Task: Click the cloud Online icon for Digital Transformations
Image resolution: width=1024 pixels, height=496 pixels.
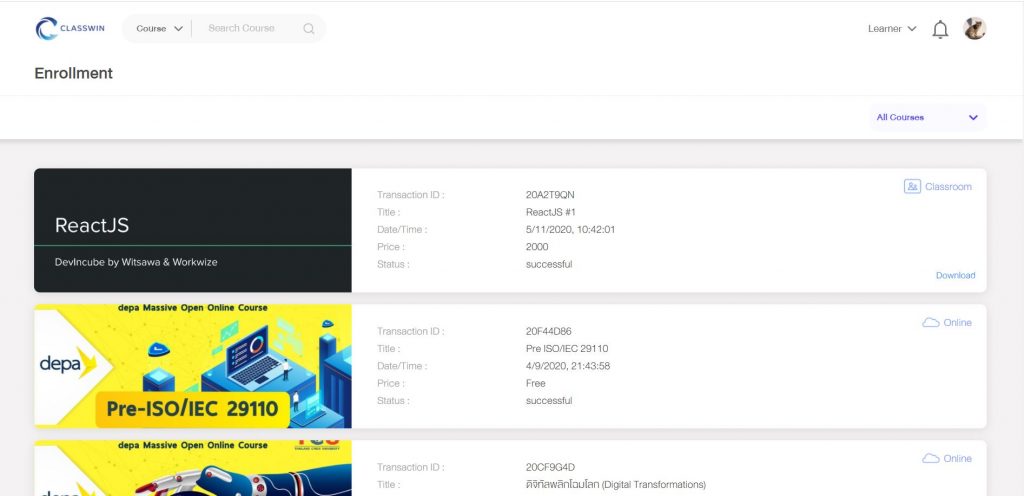Action: click(931, 459)
